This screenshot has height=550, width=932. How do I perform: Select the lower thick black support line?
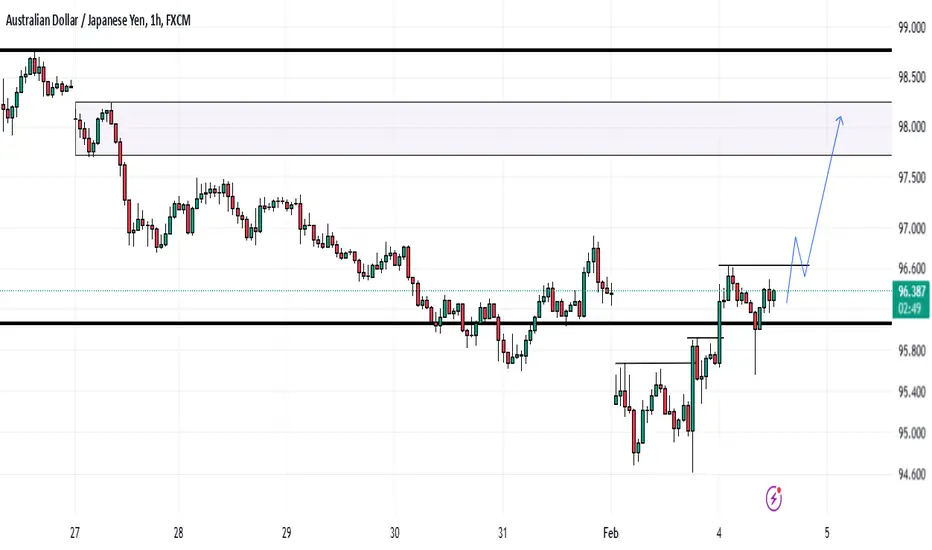tap(446, 323)
